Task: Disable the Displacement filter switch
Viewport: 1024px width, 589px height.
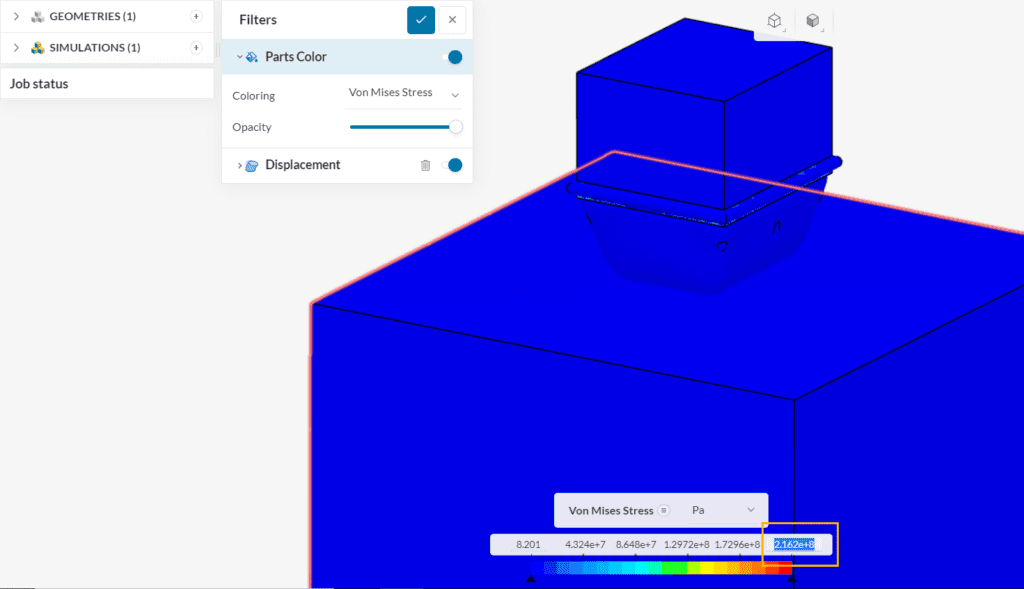Action: pos(452,165)
